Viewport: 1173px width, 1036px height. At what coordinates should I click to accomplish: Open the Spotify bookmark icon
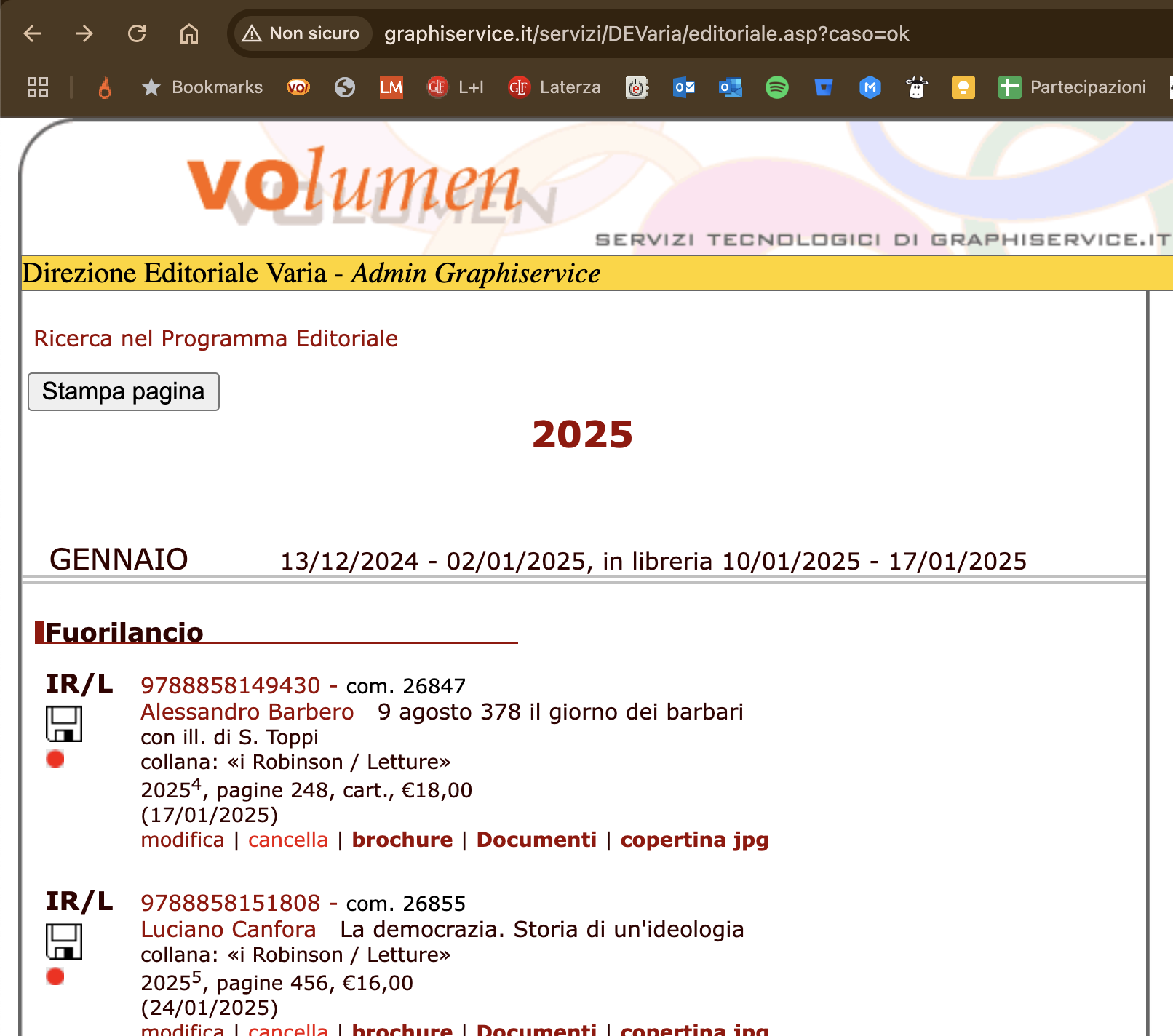[x=776, y=87]
